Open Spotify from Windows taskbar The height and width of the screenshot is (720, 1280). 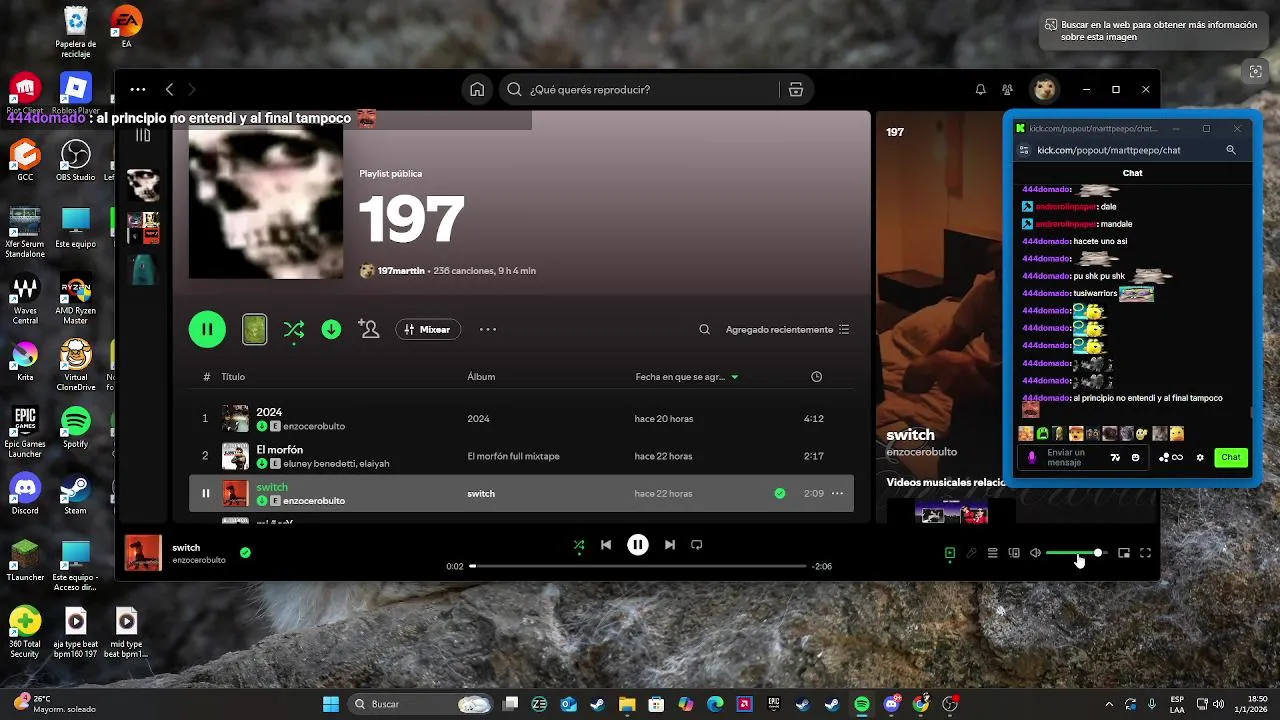pyautogui.click(x=862, y=704)
